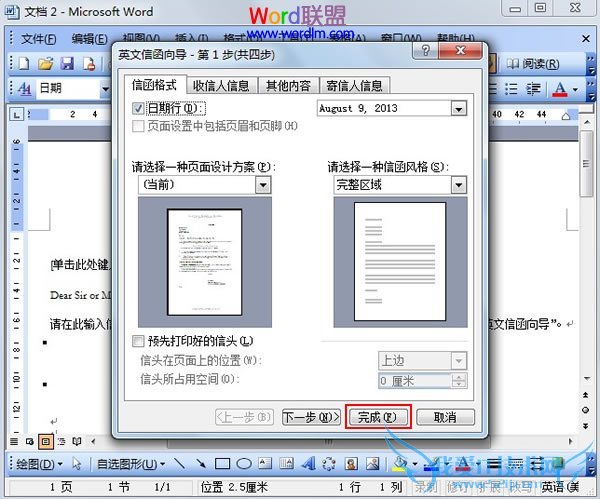Click the 完成(F) button
The width and height of the screenshot is (600, 499).
coord(378,417)
